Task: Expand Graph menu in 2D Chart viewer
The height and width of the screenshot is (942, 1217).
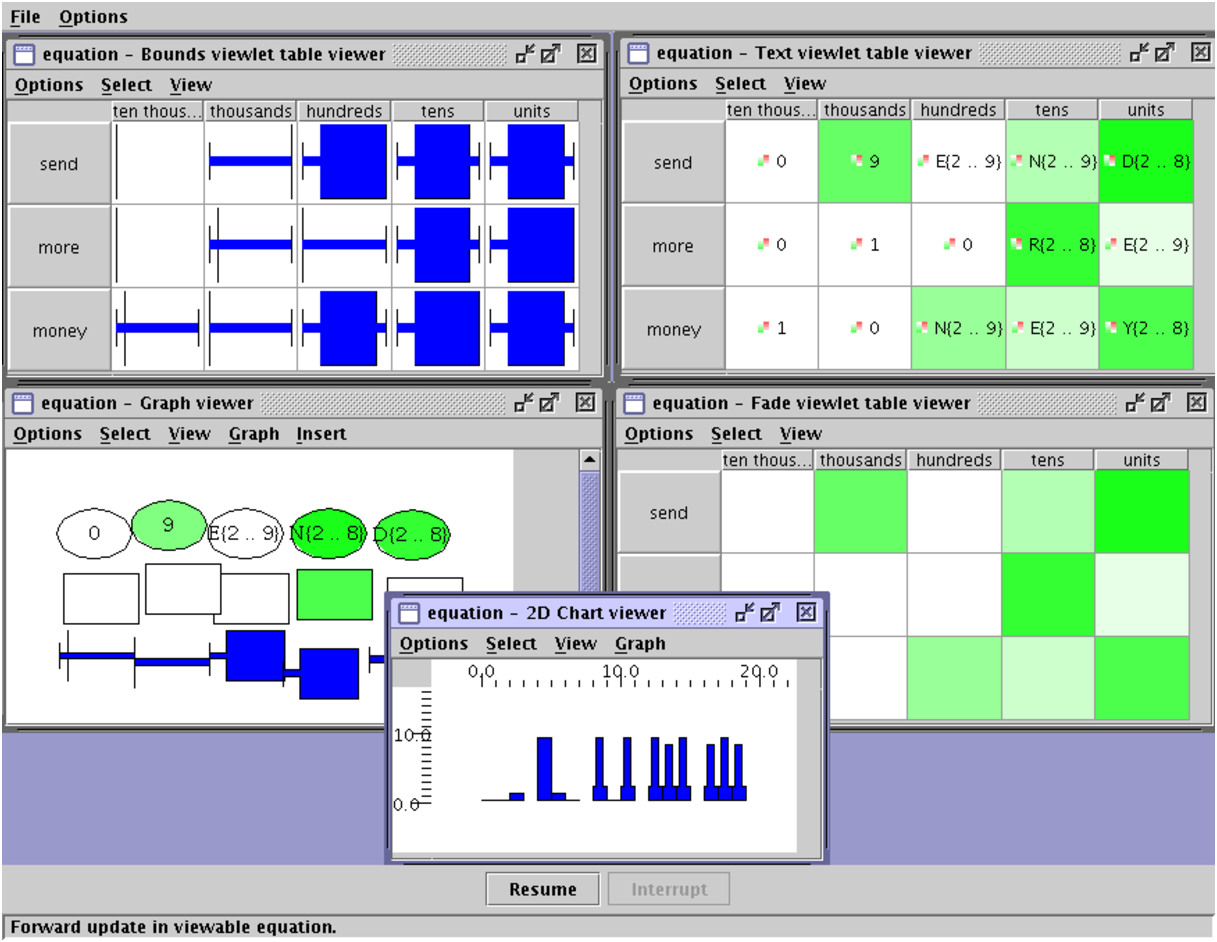Action: pos(640,644)
